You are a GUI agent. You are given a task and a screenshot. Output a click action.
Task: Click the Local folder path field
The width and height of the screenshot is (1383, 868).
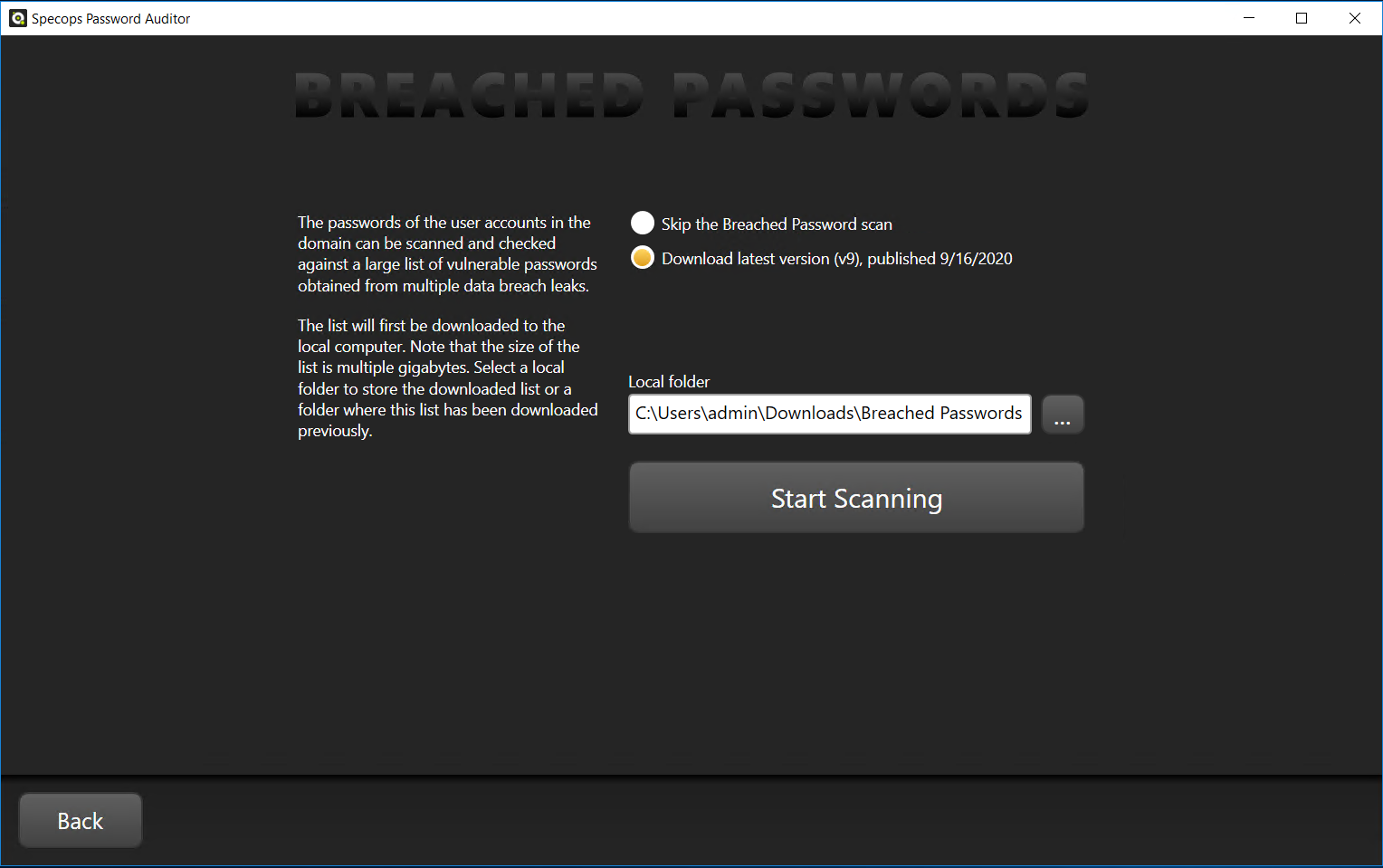click(x=829, y=414)
